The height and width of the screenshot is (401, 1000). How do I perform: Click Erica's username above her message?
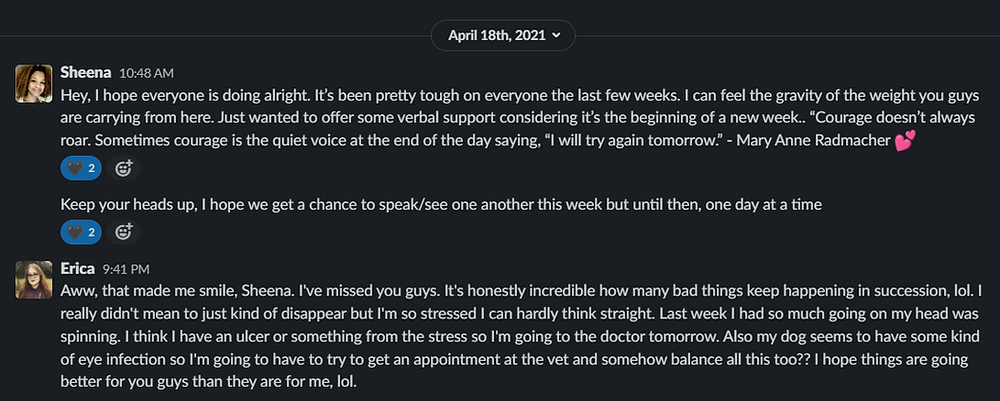(78, 269)
